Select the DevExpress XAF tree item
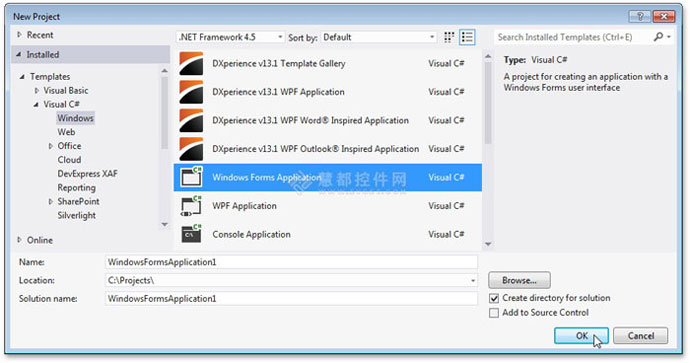This screenshot has width=690, height=363. 88,174
